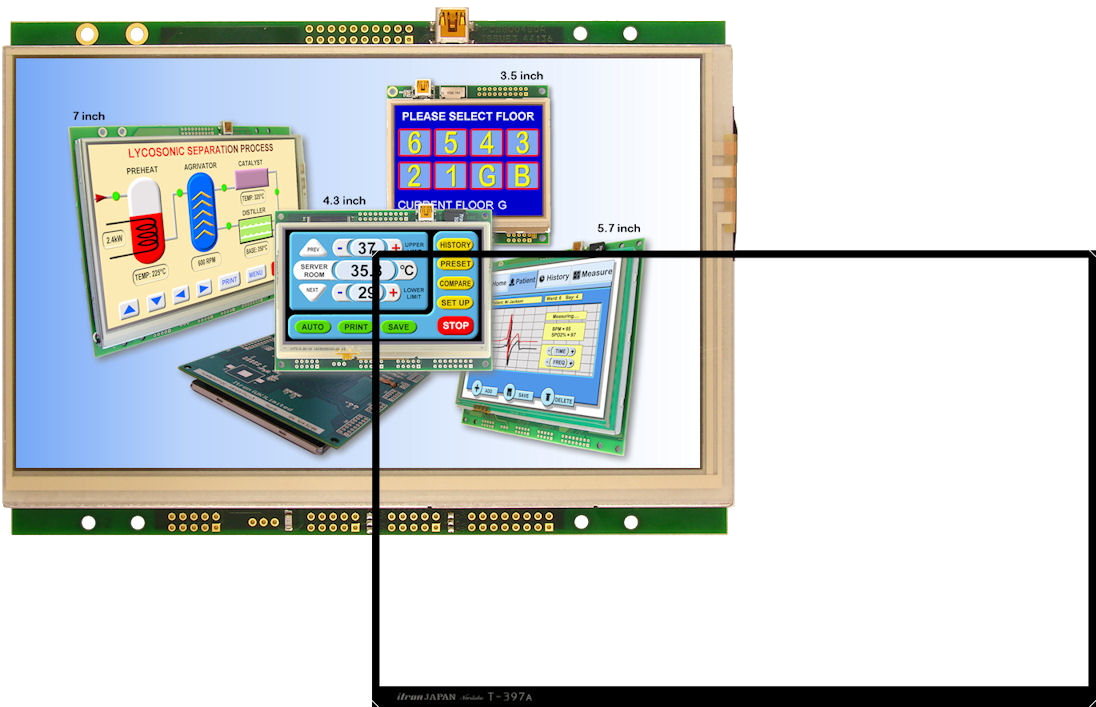Click the 7 inch label
Viewport: 1096px width, 707px height.
tap(89, 116)
